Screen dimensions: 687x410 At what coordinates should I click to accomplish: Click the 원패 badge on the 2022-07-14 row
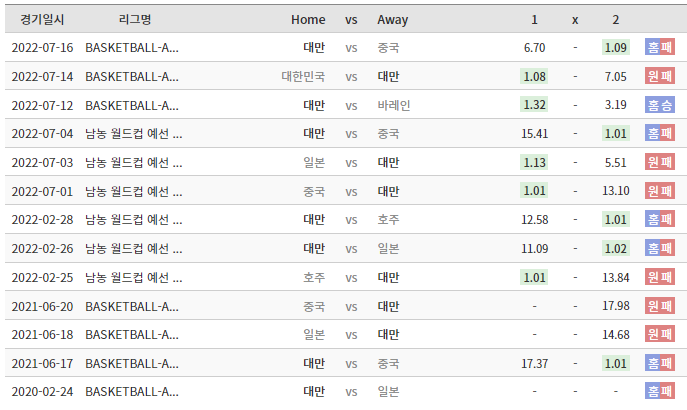tap(659, 76)
